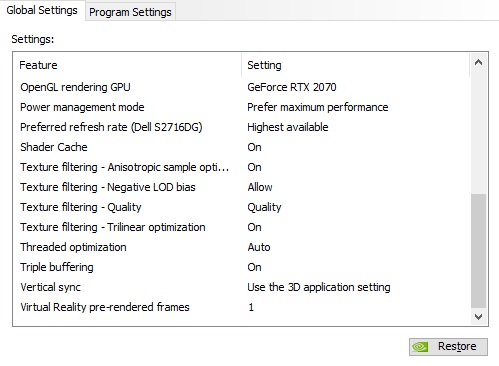The width and height of the screenshot is (499, 366).
Task: Open the value 1 for pre-rendered frames
Action: point(251,307)
